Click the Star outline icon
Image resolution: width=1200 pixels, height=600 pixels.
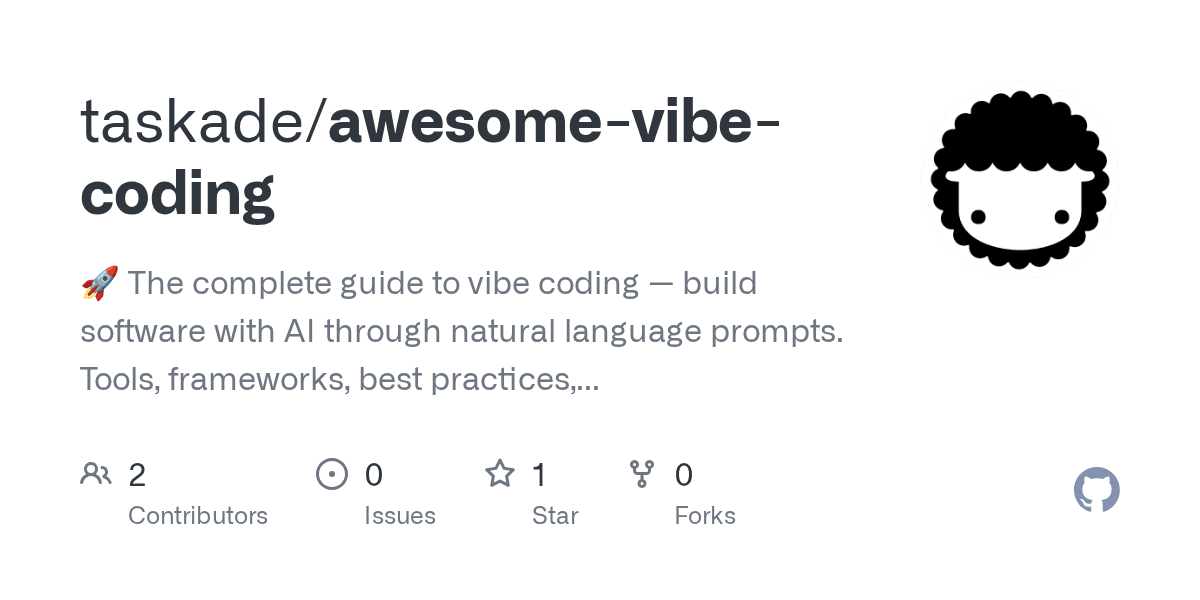click(x=500, y=474)
